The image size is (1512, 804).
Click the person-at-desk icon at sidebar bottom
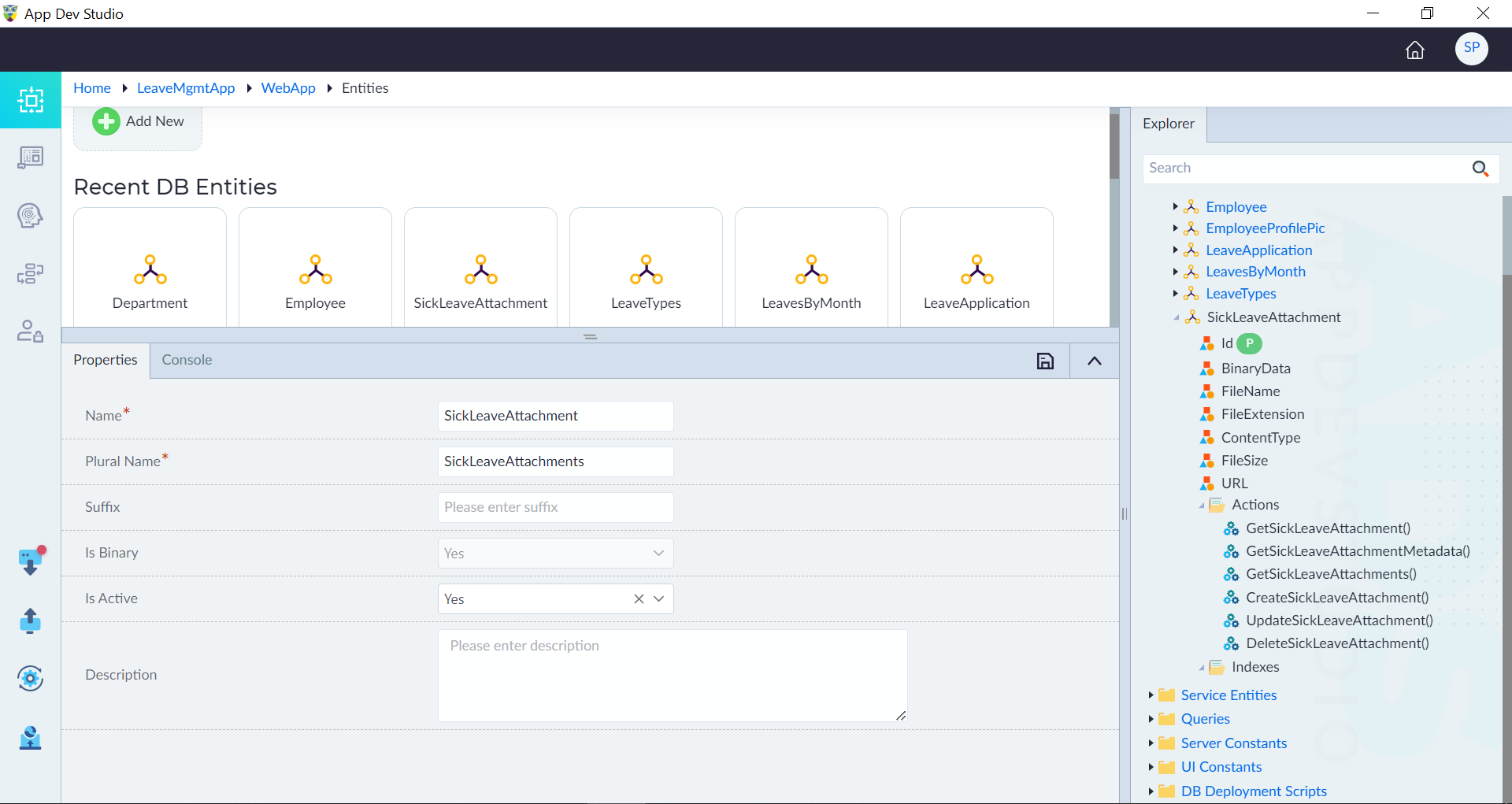(30, 737)
